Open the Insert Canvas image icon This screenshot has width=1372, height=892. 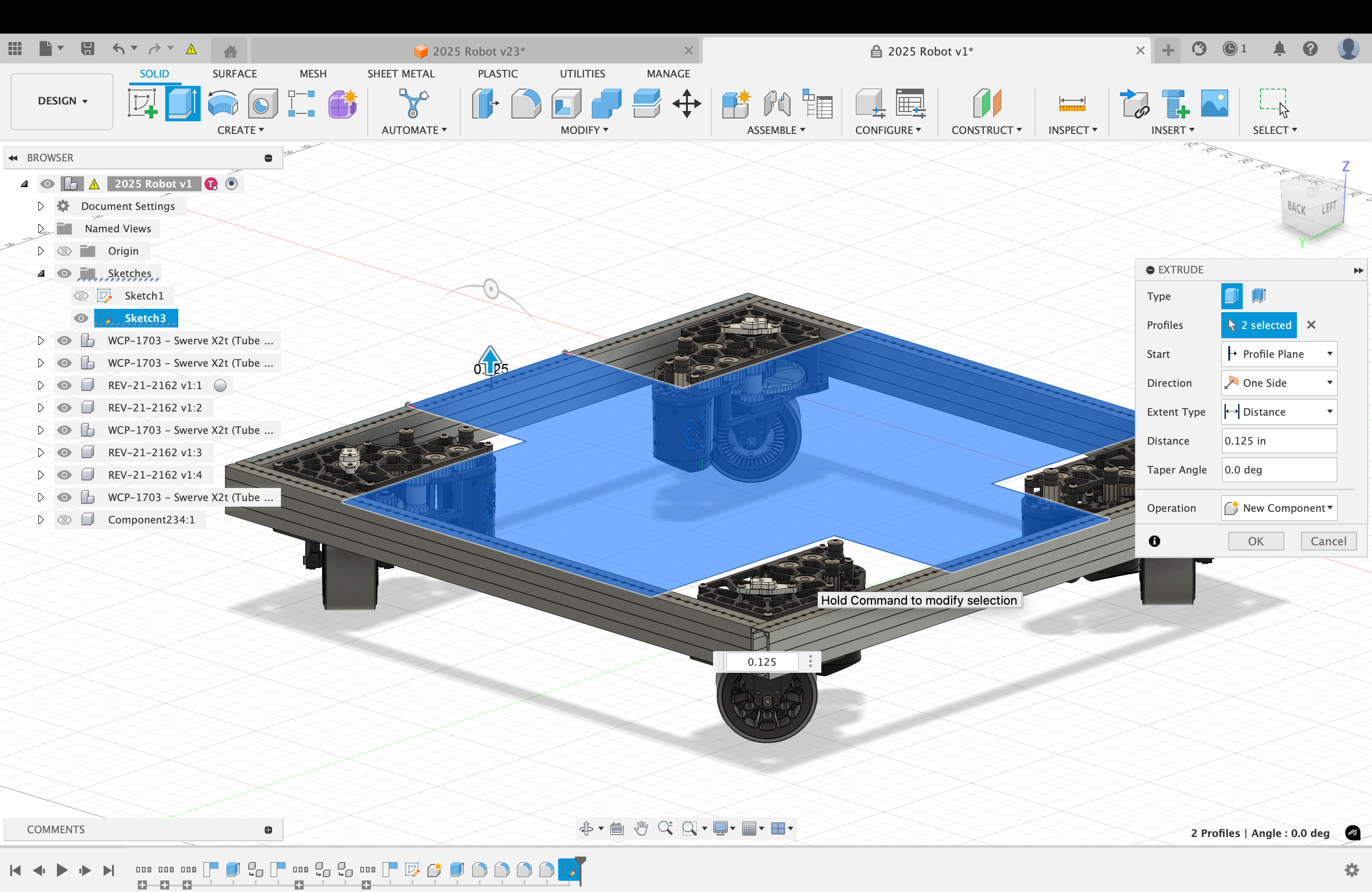click(x=1214, y=104)
